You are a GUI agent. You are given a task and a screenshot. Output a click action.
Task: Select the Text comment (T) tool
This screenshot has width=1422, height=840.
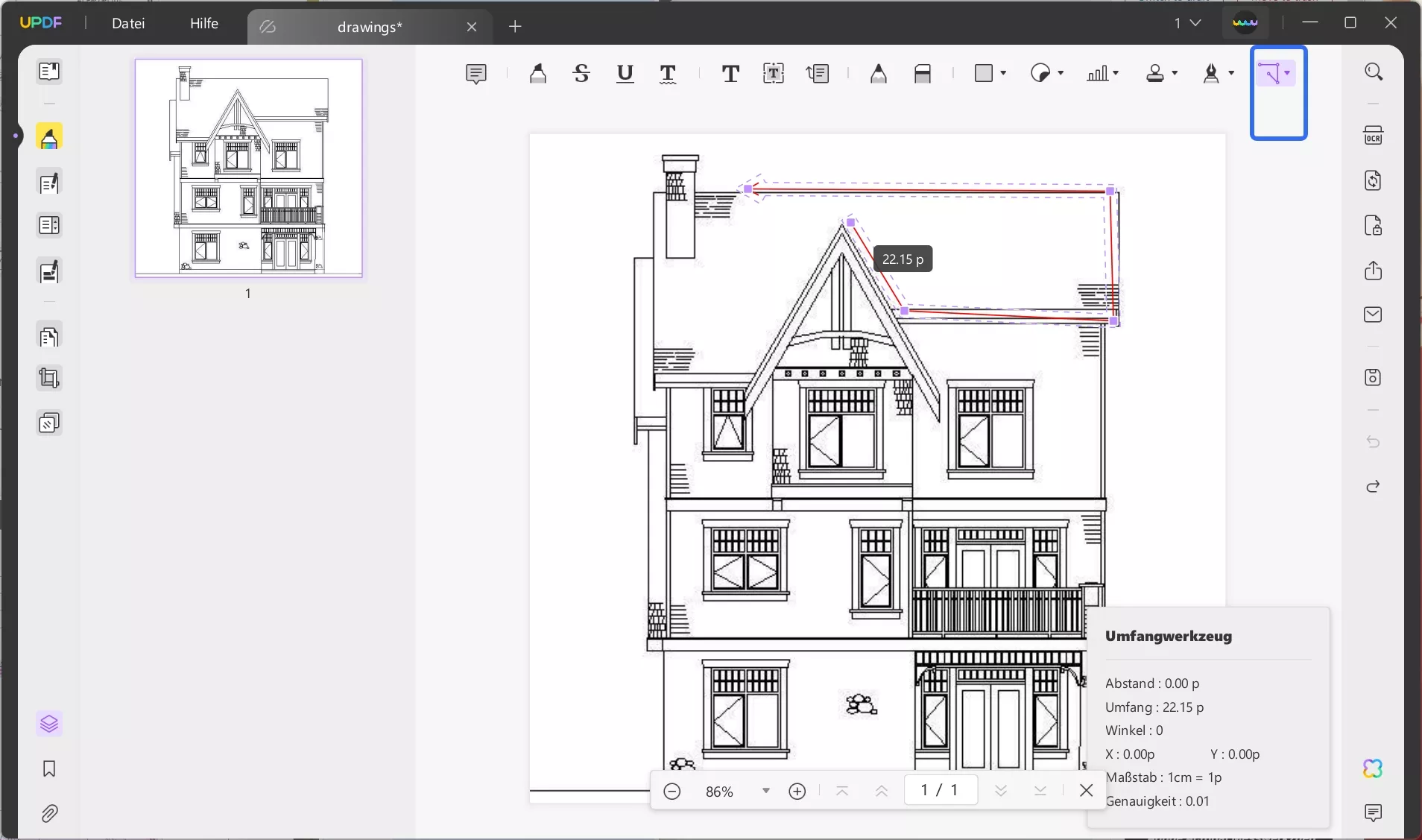[x=730, y=74]
